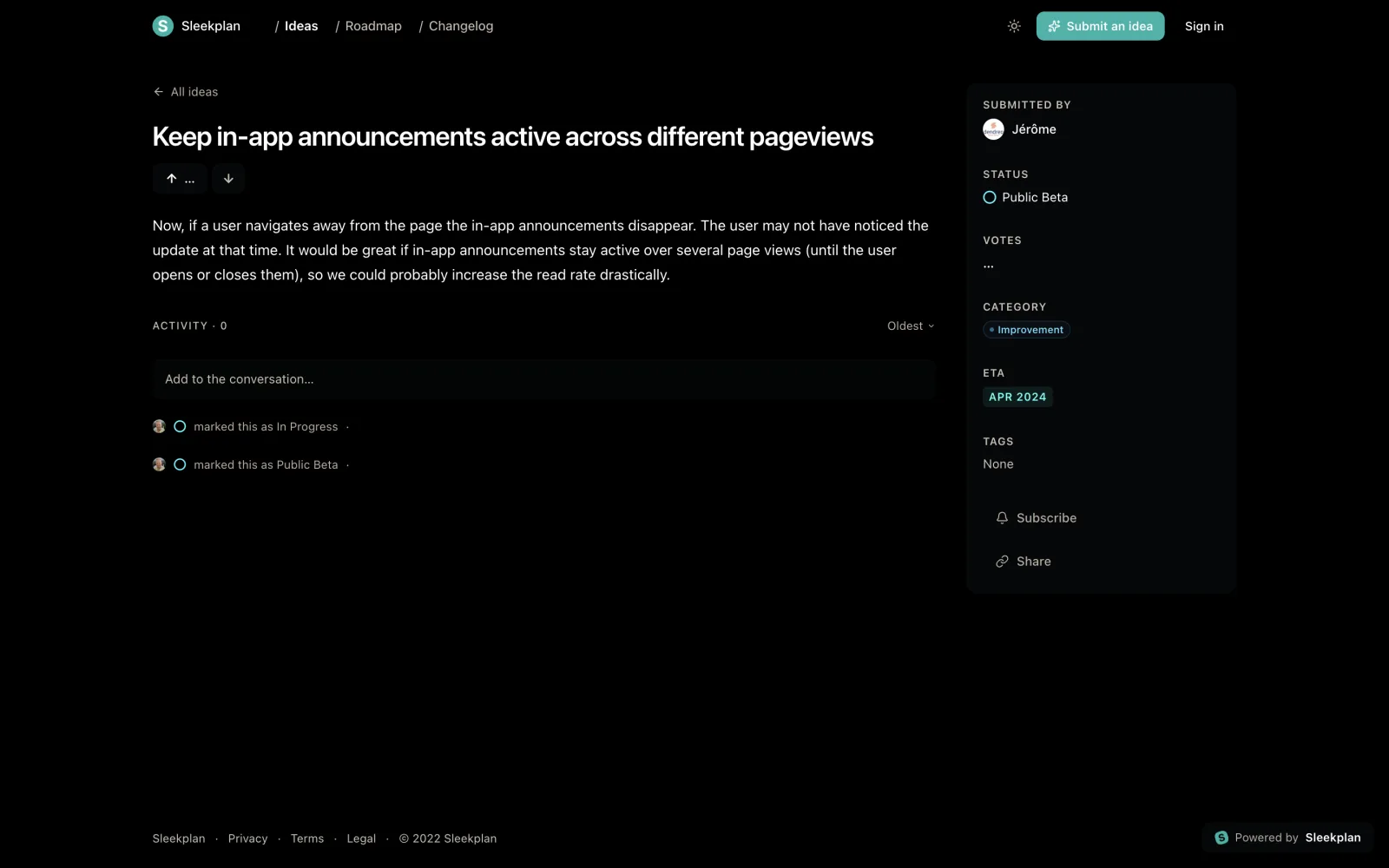Open the Changelog navigation tab
This screenshot has width=1389, height=868.
[461, 26]
